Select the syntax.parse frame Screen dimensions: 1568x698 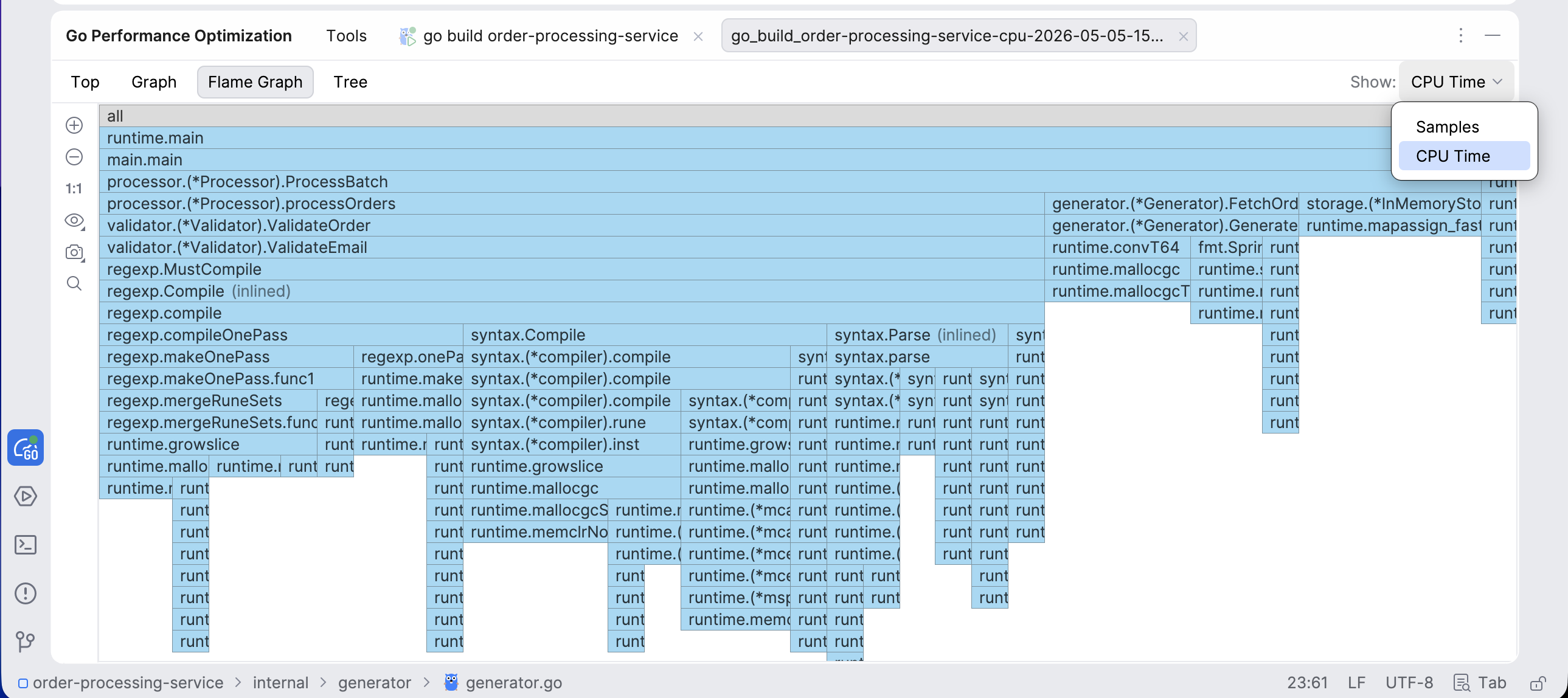tap(917, 358)
